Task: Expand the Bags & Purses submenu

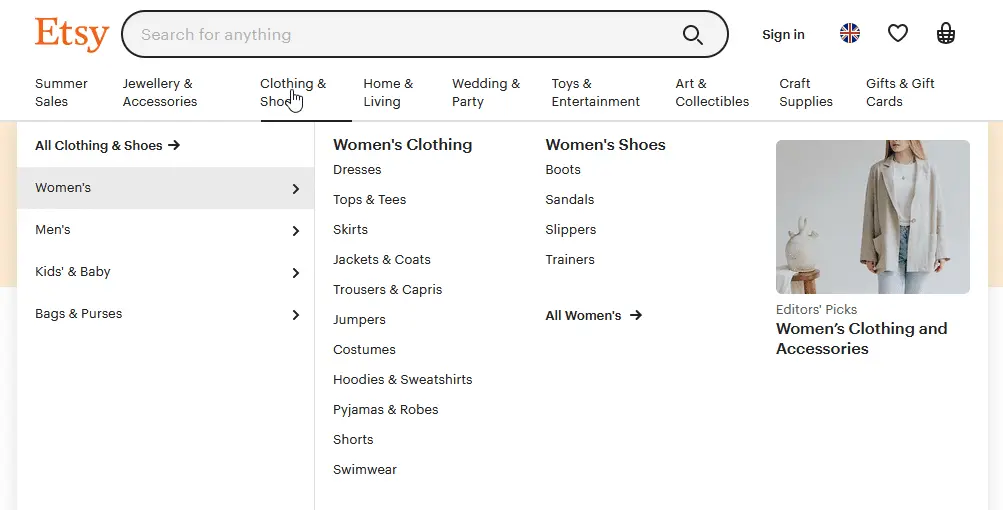Action: click(x=295, y=315)
